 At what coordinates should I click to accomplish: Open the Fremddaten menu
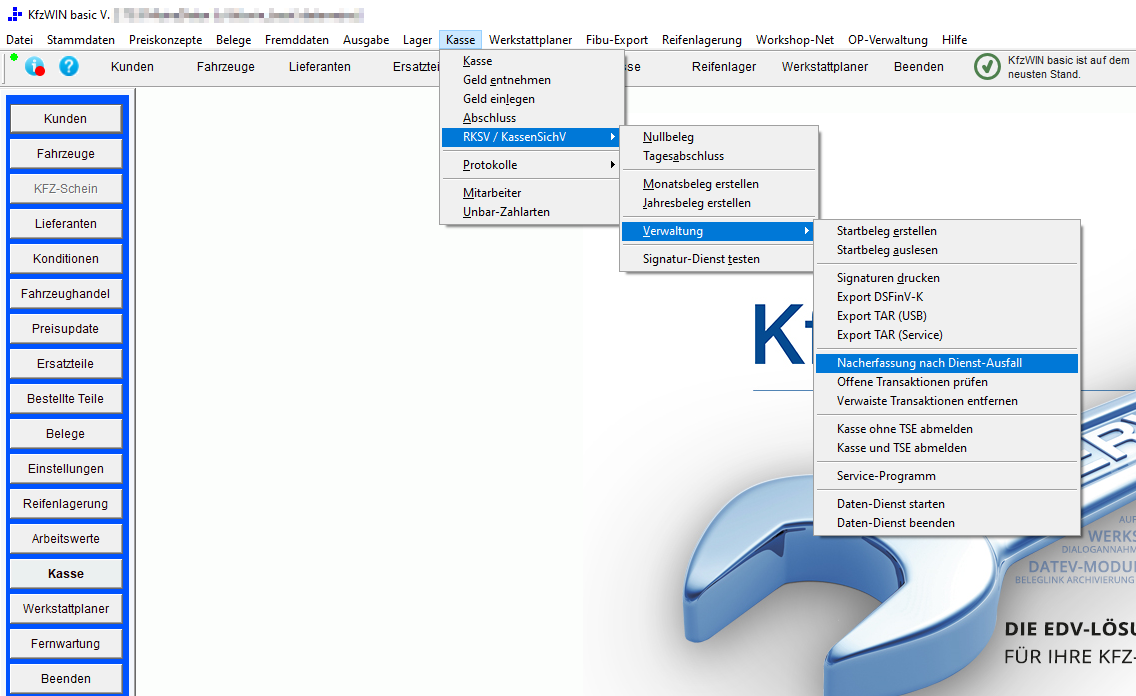pyautogui.click(x=296, y=40)
